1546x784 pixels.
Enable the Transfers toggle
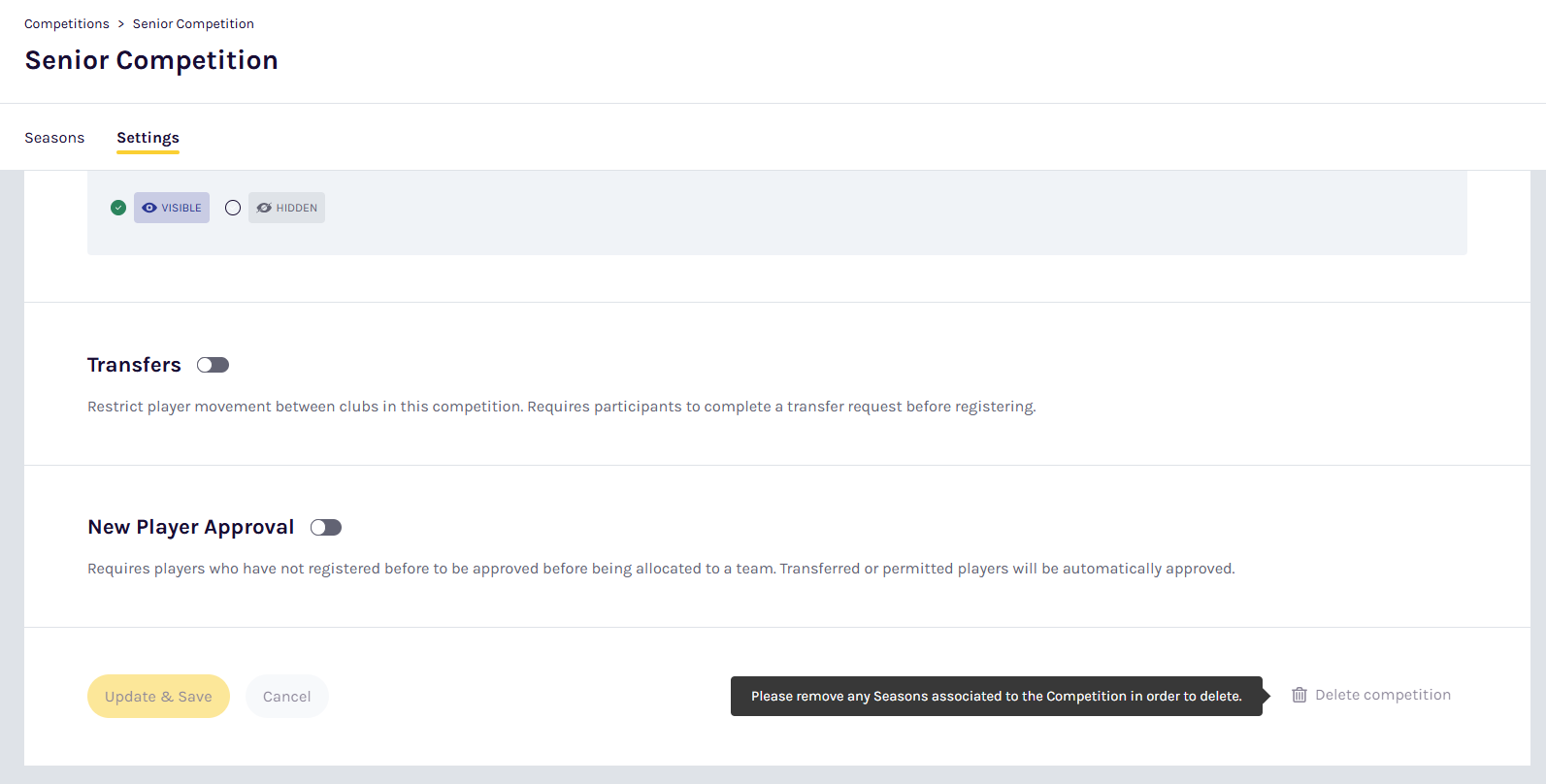point(213,365)
